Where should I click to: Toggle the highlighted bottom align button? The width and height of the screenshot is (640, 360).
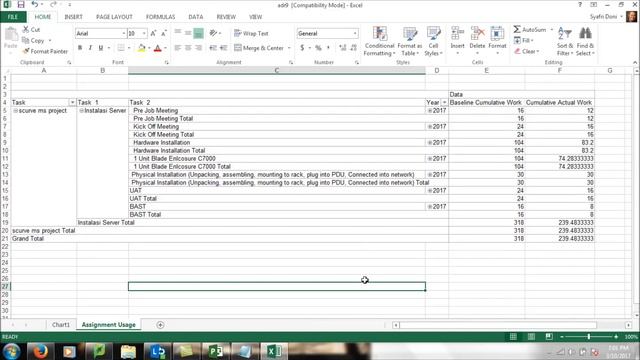[x=198, y=33]
